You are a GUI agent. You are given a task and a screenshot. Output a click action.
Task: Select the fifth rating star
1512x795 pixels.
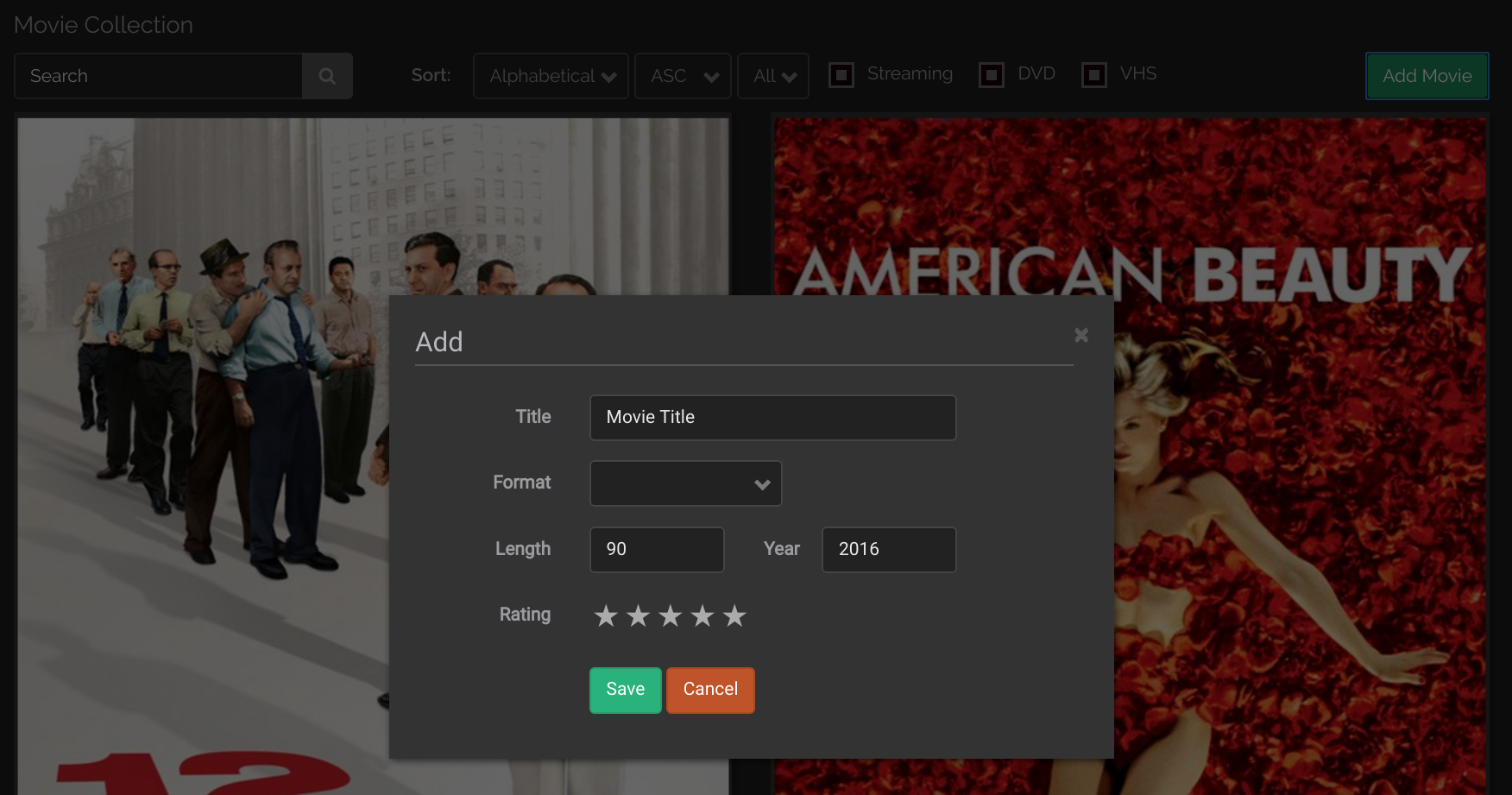coord(734,615)
